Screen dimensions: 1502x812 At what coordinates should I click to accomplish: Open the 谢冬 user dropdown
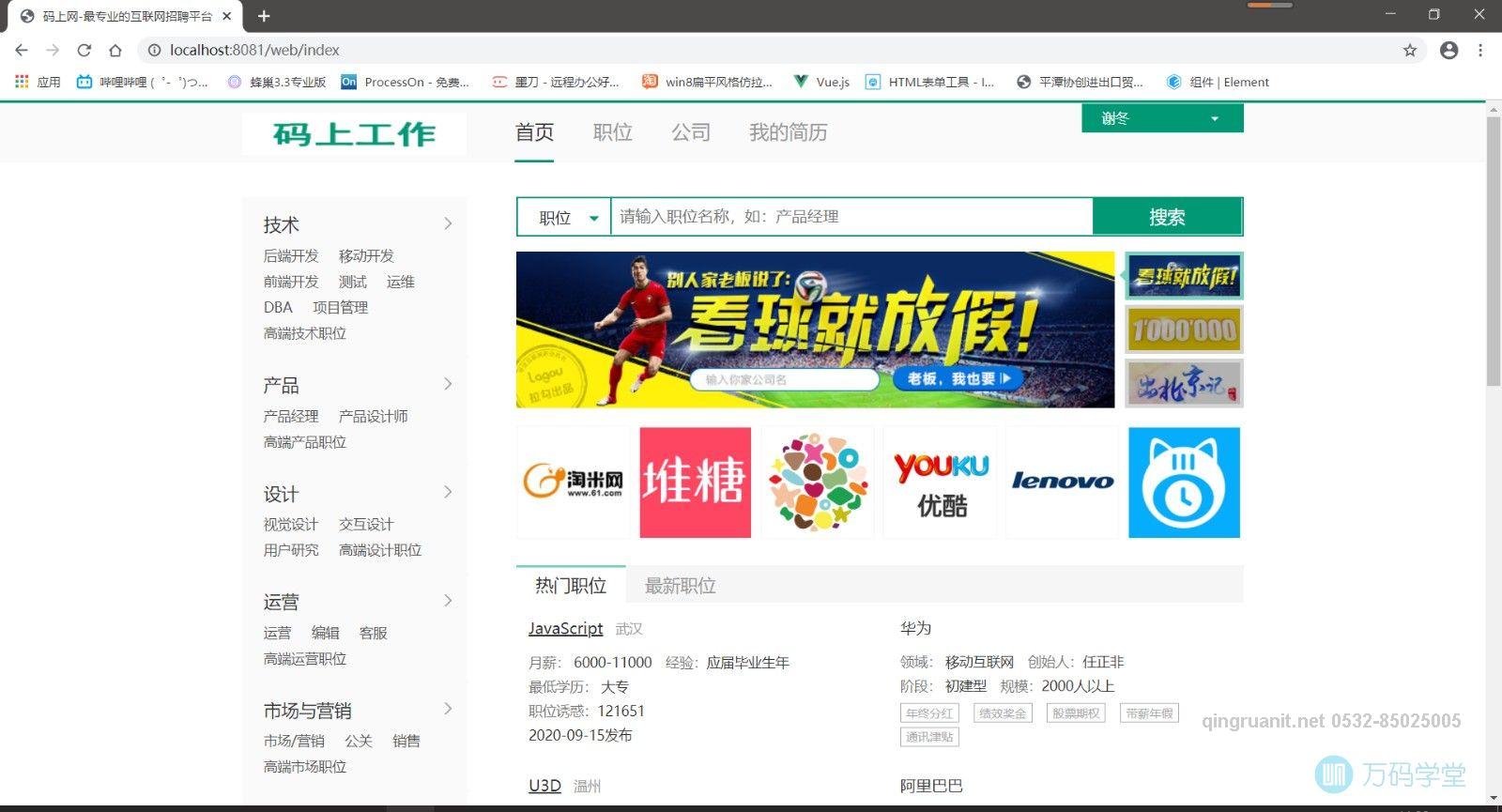click(1162, 118)
